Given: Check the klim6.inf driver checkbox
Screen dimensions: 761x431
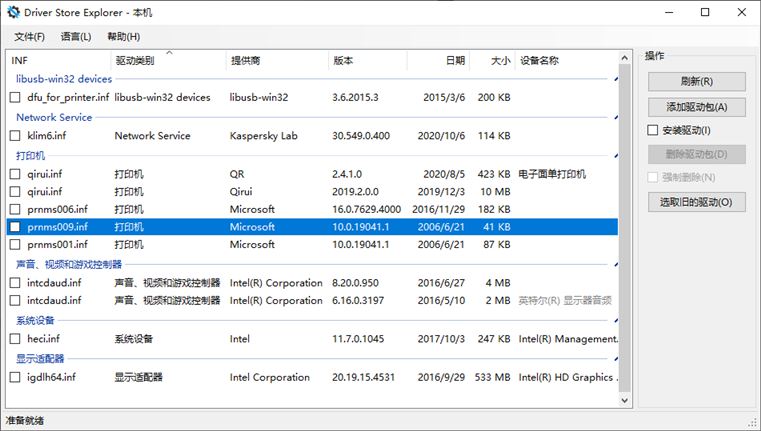Looking at the screenshot, I should (x=15, y=136).
